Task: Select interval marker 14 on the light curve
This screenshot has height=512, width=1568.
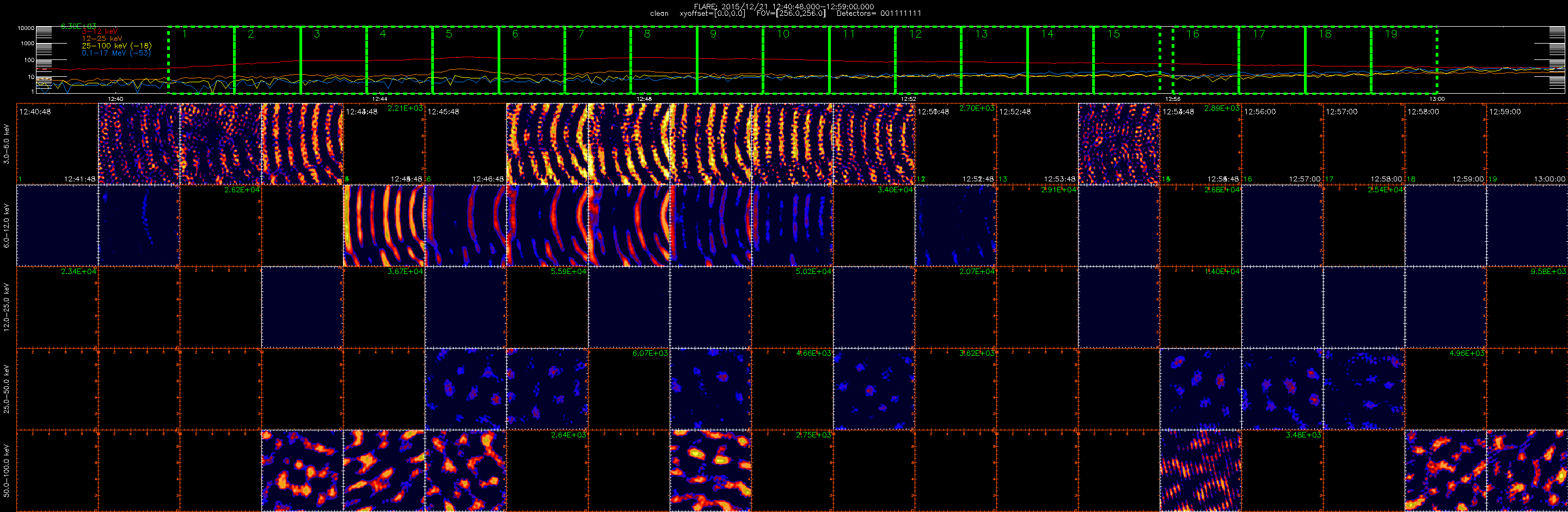Action: [x=1048, y=34]
